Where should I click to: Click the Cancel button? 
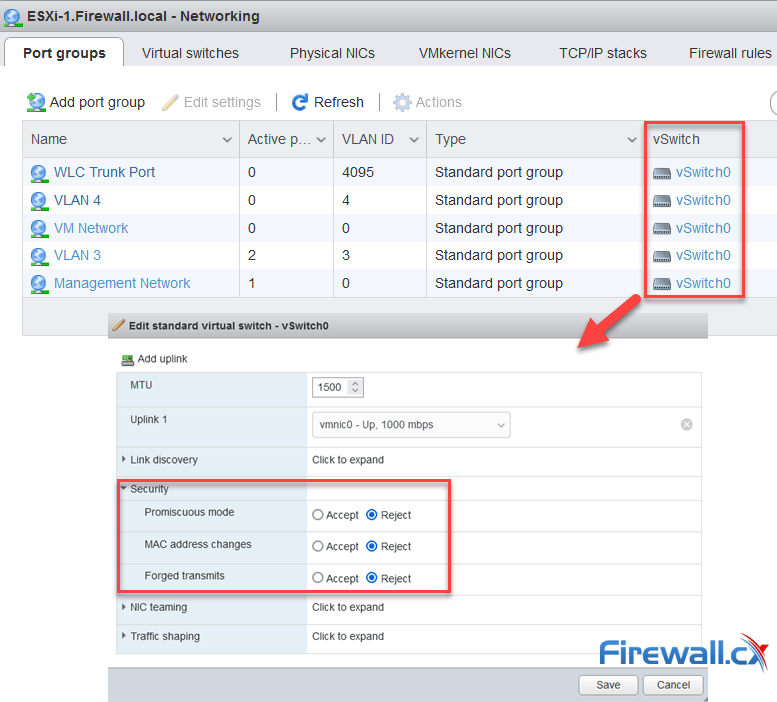[x=673, y=685]
